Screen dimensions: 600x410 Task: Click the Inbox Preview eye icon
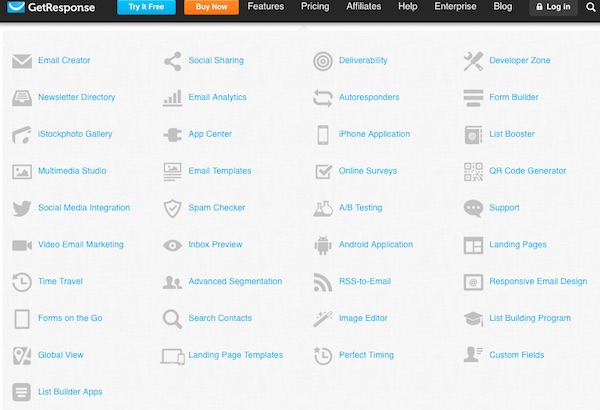[173, 245]
